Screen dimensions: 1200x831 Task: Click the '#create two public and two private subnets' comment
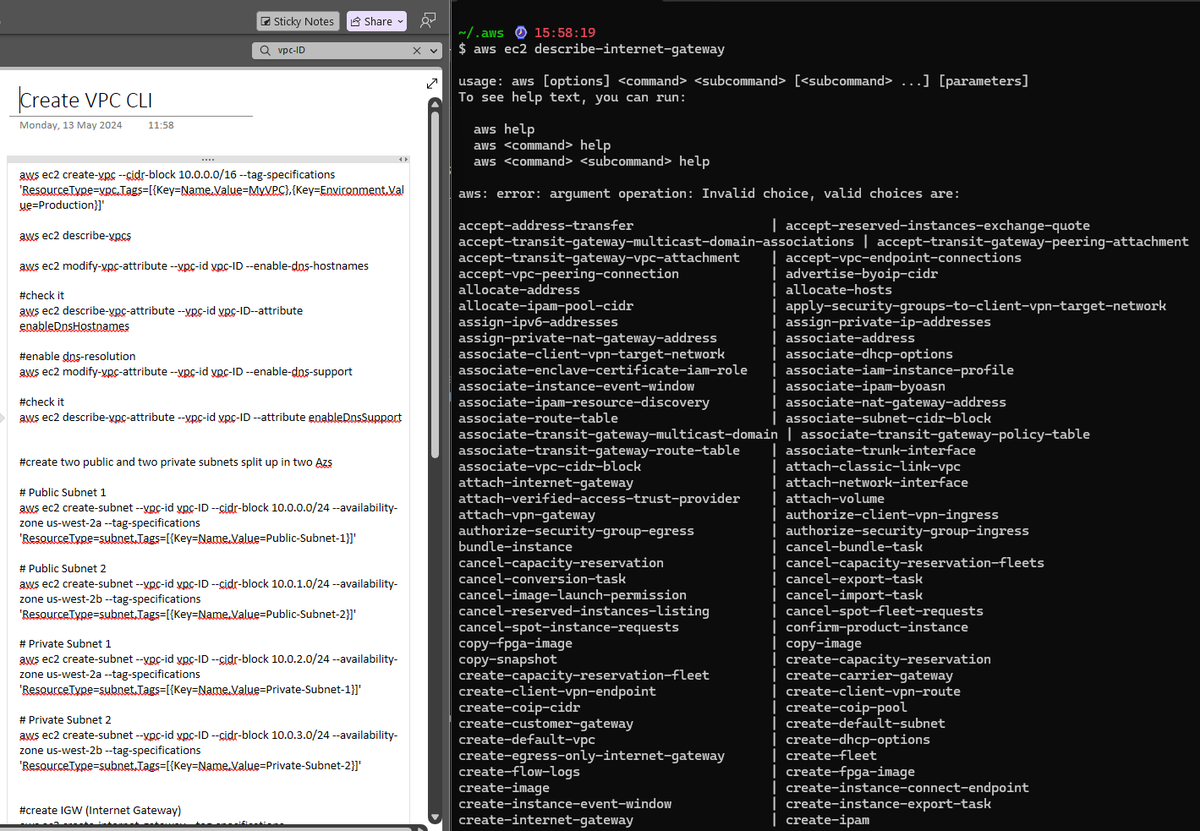[x=176, y=462]
